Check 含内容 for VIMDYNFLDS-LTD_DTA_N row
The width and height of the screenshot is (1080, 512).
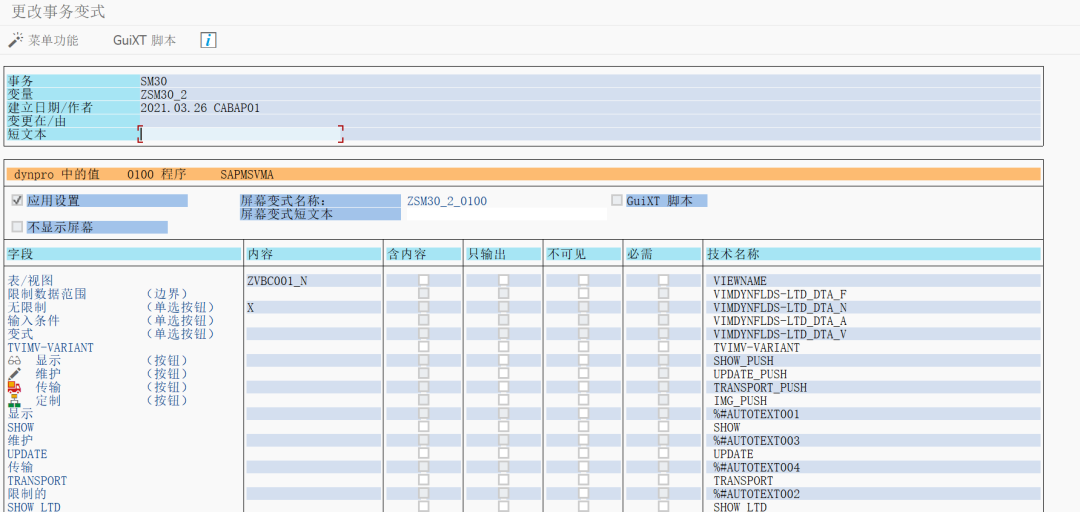pyautogui.click(x=424, y=307)
